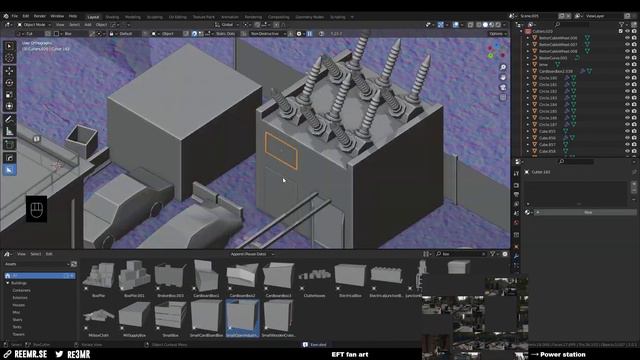Toggle the collection exclude checkbox
640x360 pixels.
pos(621,31)
